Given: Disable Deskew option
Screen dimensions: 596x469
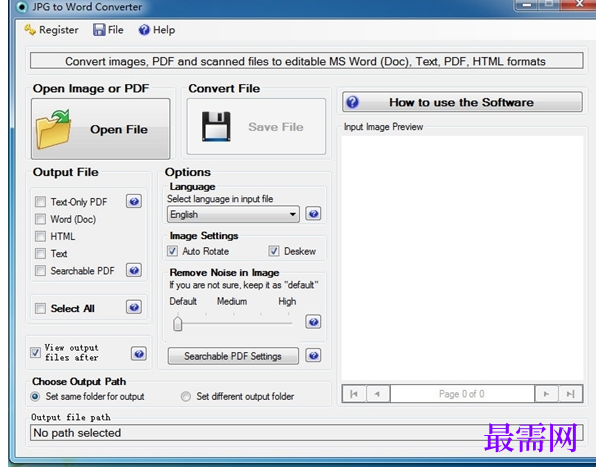Looking at the screenshot, I should pyautogui.click(x=274, y=251).
